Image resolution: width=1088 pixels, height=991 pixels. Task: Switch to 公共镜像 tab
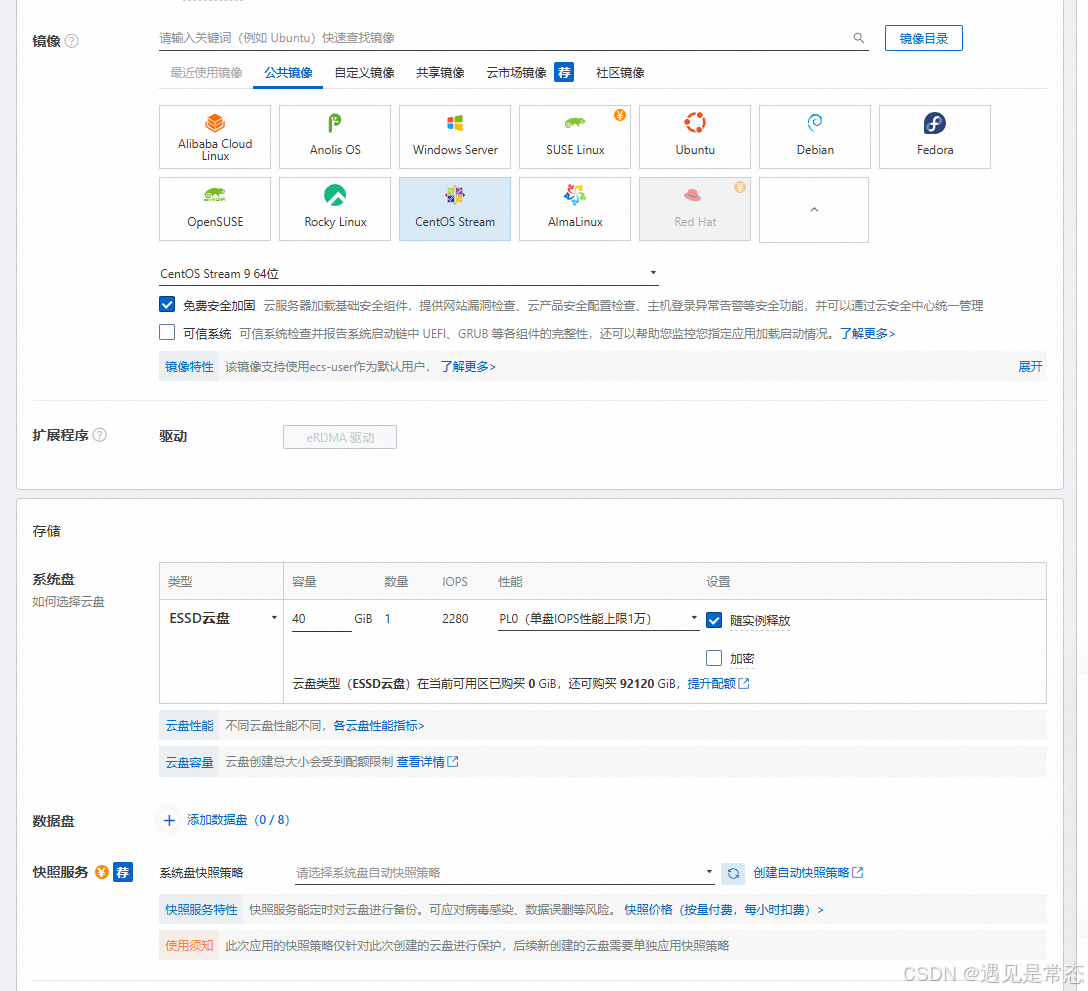pos(288,73)
